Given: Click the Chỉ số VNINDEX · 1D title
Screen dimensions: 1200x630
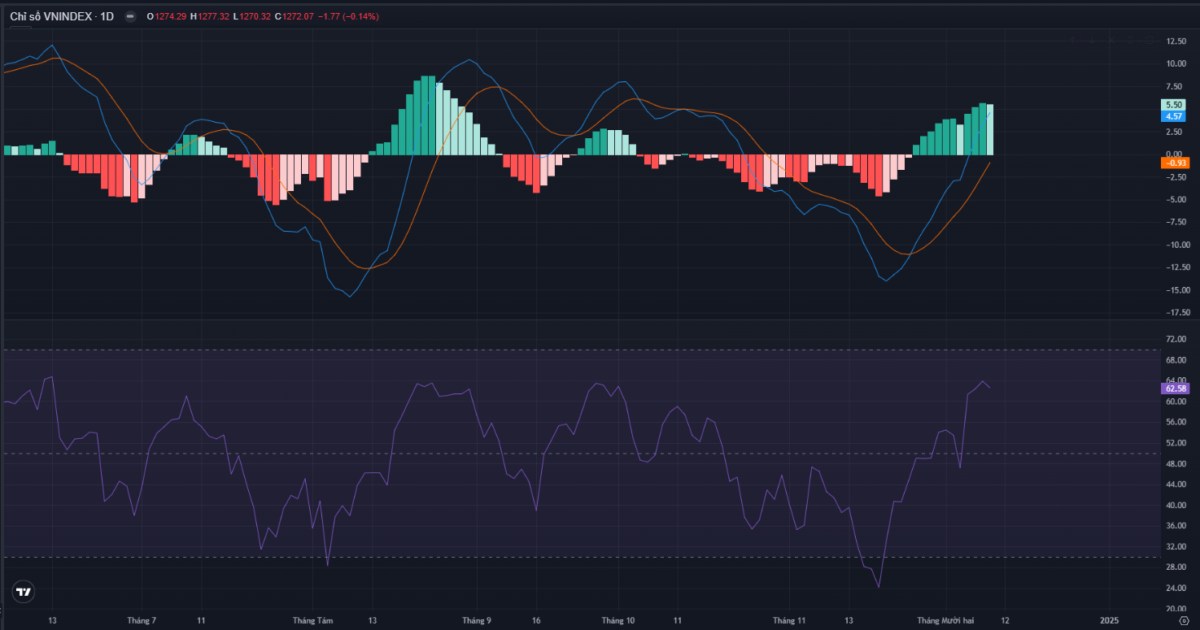Looking at the screenshot, I should click(61, 16).
